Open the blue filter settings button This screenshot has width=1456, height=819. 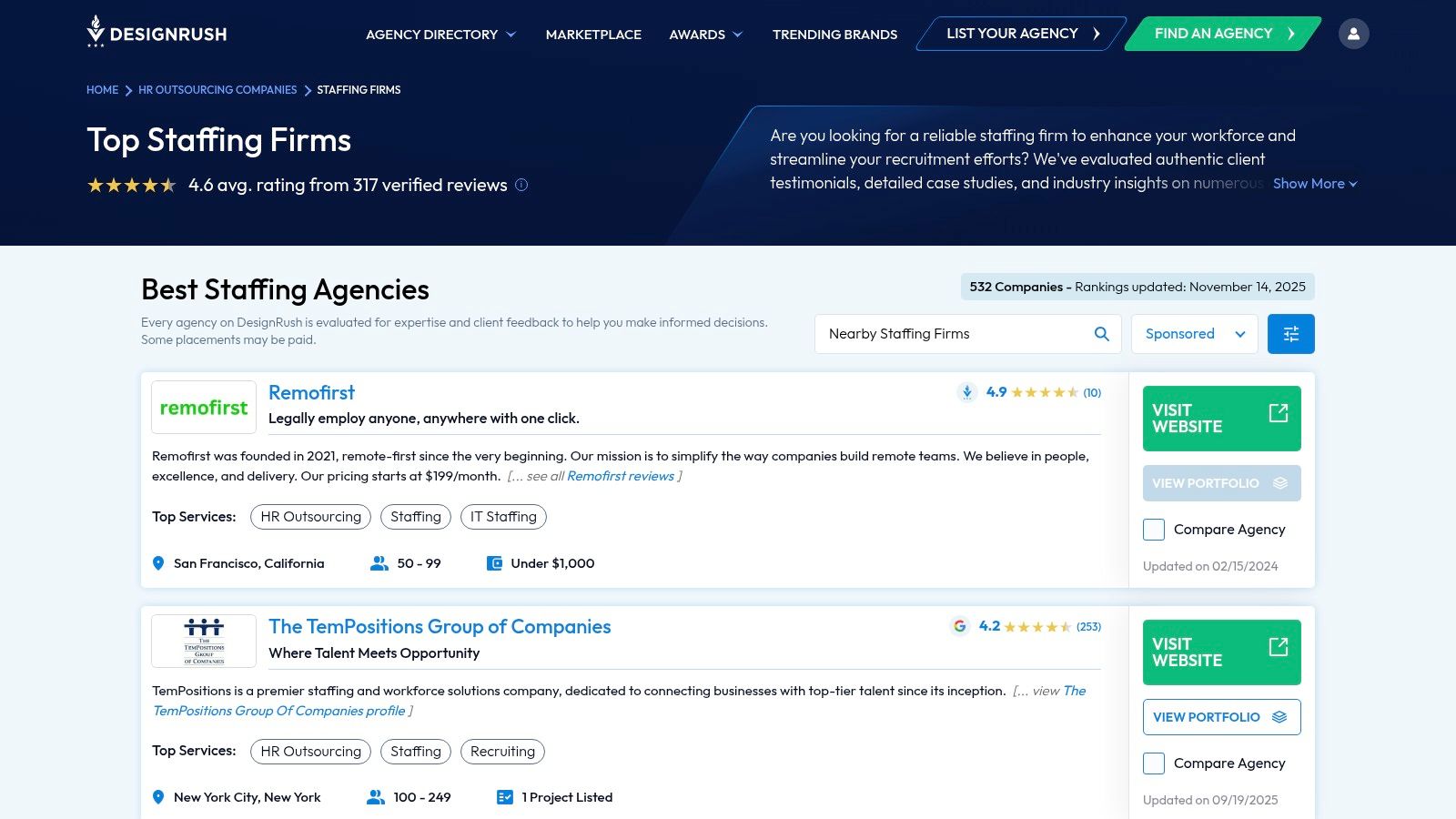(1290, 334)
